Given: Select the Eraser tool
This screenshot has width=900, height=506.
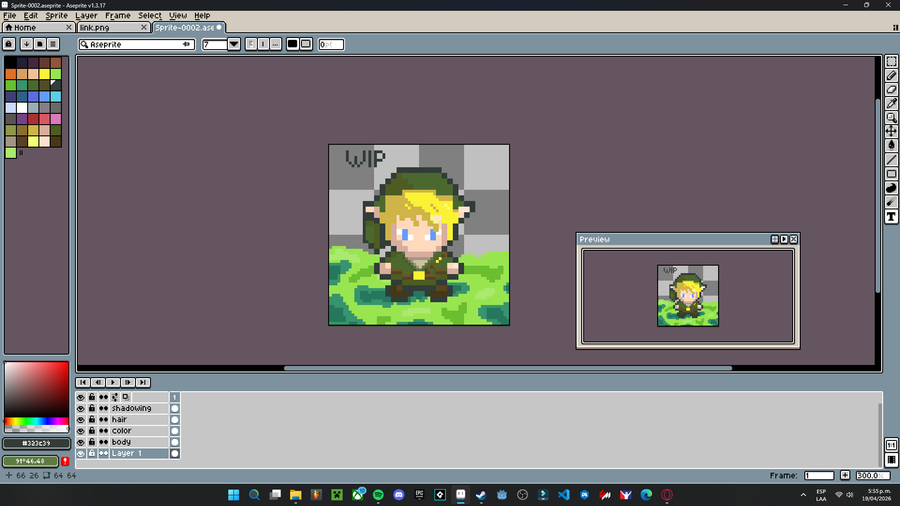Looking at the screenshot, I should (891, 89).
